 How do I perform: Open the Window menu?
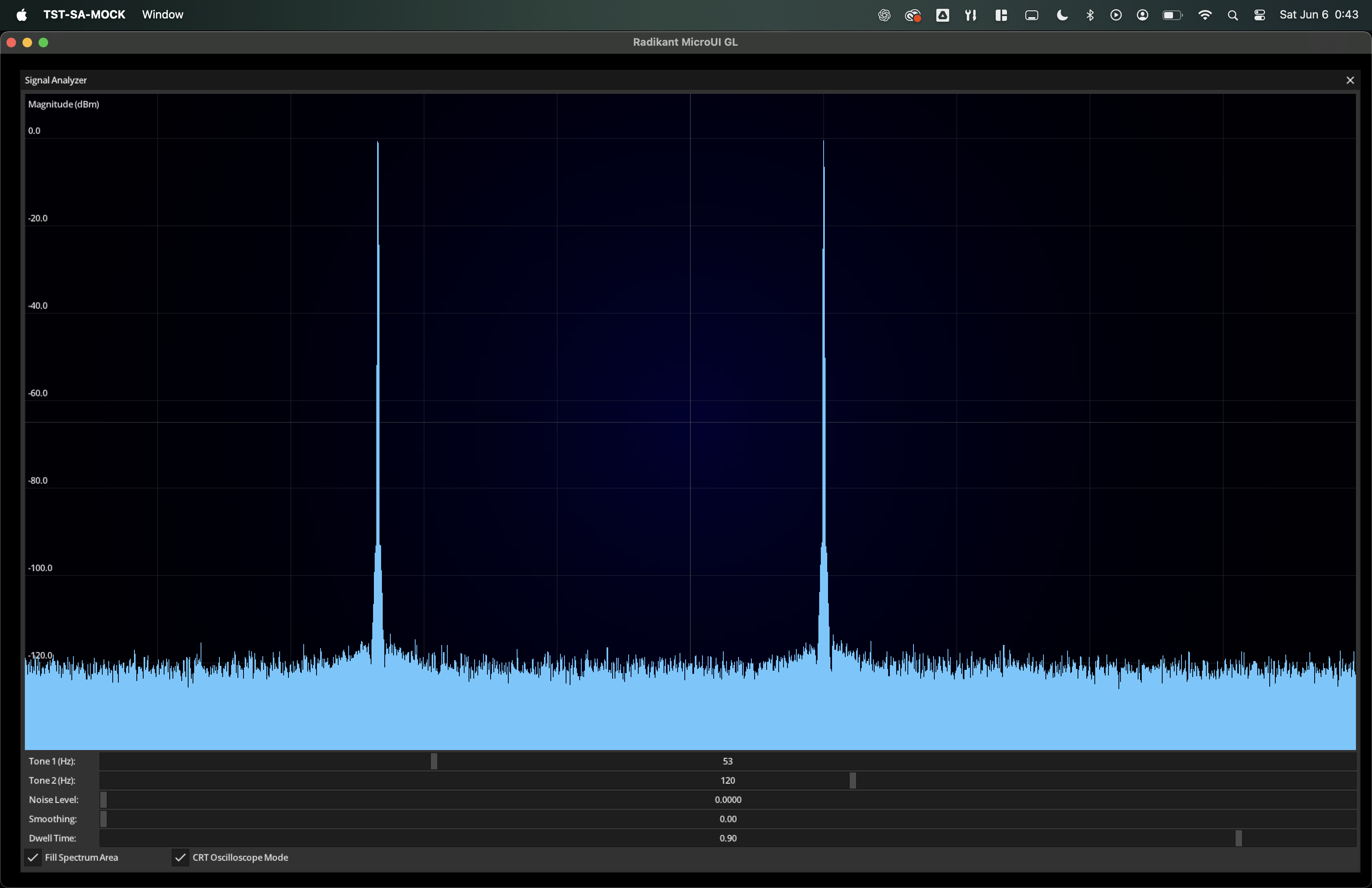coord(162,14)
